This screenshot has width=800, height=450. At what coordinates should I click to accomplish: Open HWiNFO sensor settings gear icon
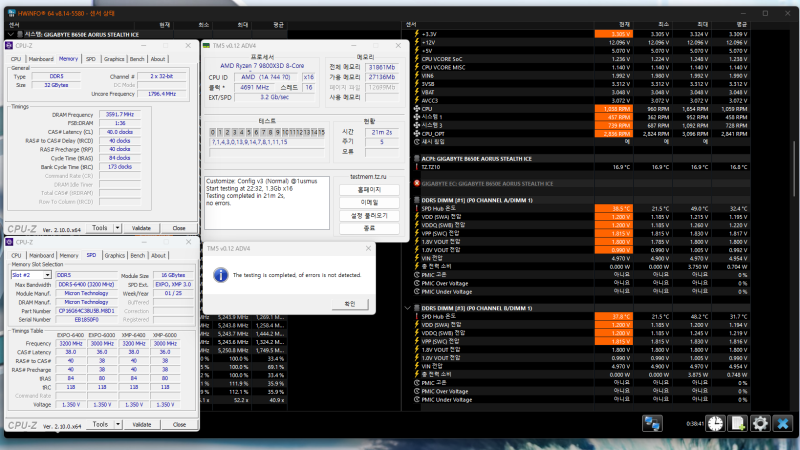point(760,423)
